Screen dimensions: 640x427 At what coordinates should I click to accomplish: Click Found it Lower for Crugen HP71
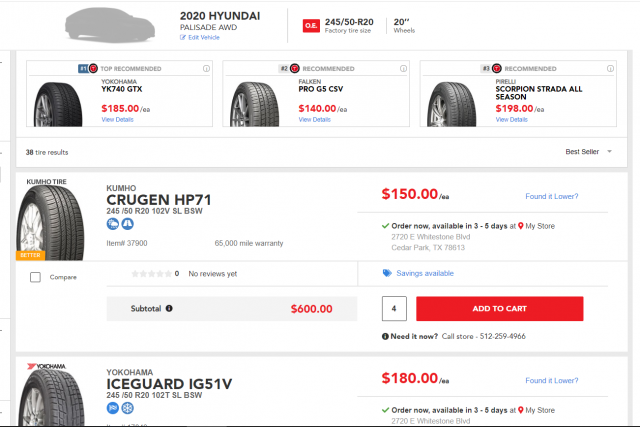click(551, 196)
